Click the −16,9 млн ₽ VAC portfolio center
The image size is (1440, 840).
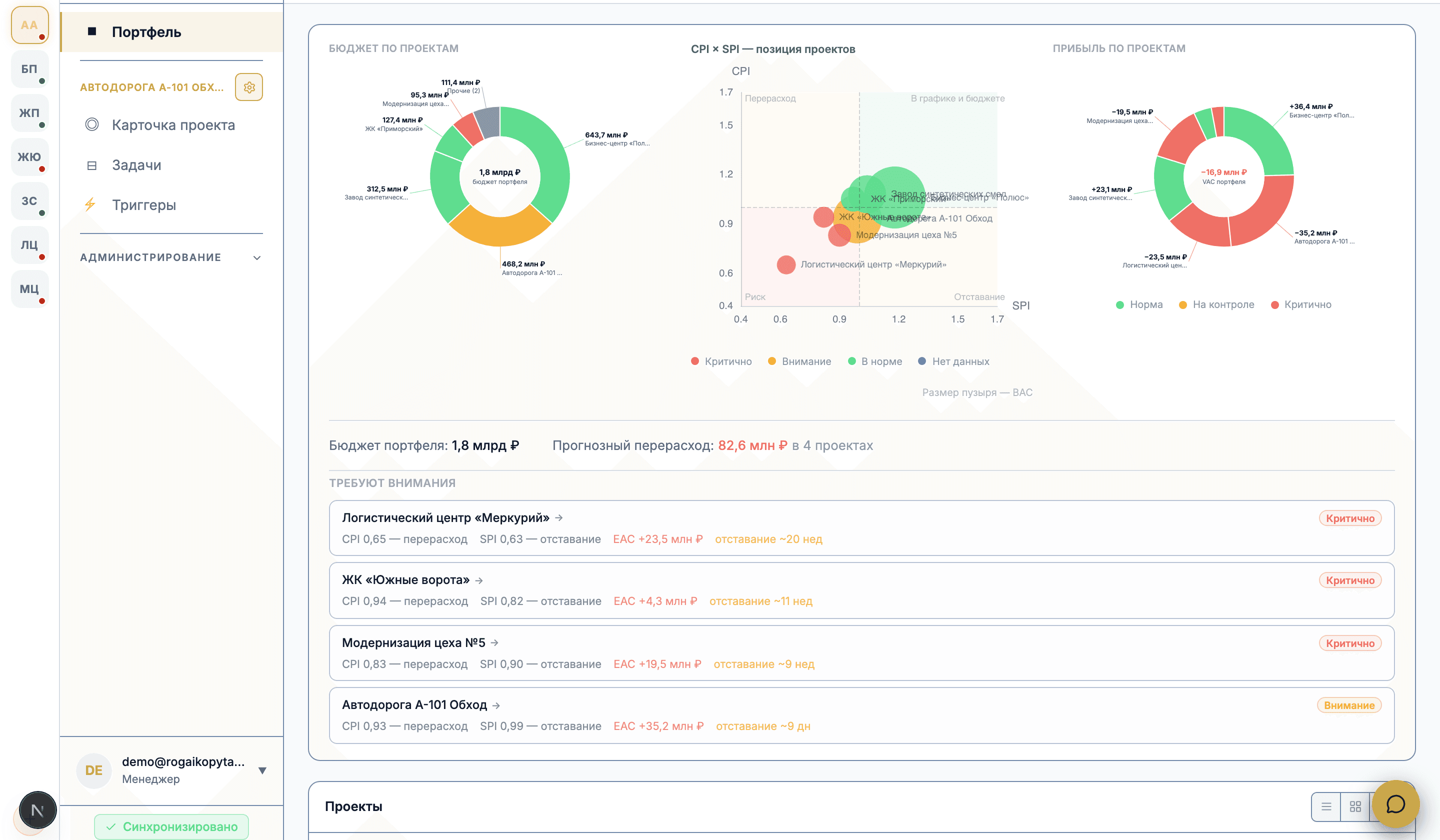1223,176
